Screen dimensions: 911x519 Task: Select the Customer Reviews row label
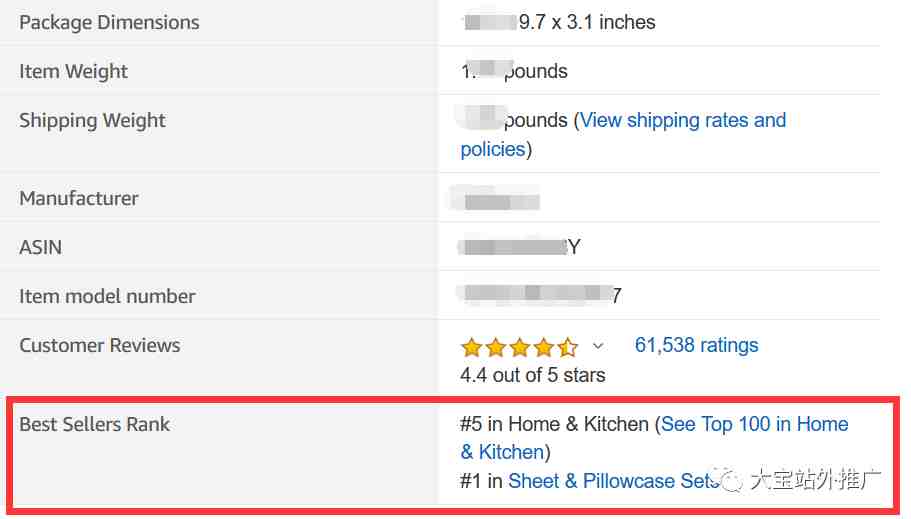coord(100,345)
